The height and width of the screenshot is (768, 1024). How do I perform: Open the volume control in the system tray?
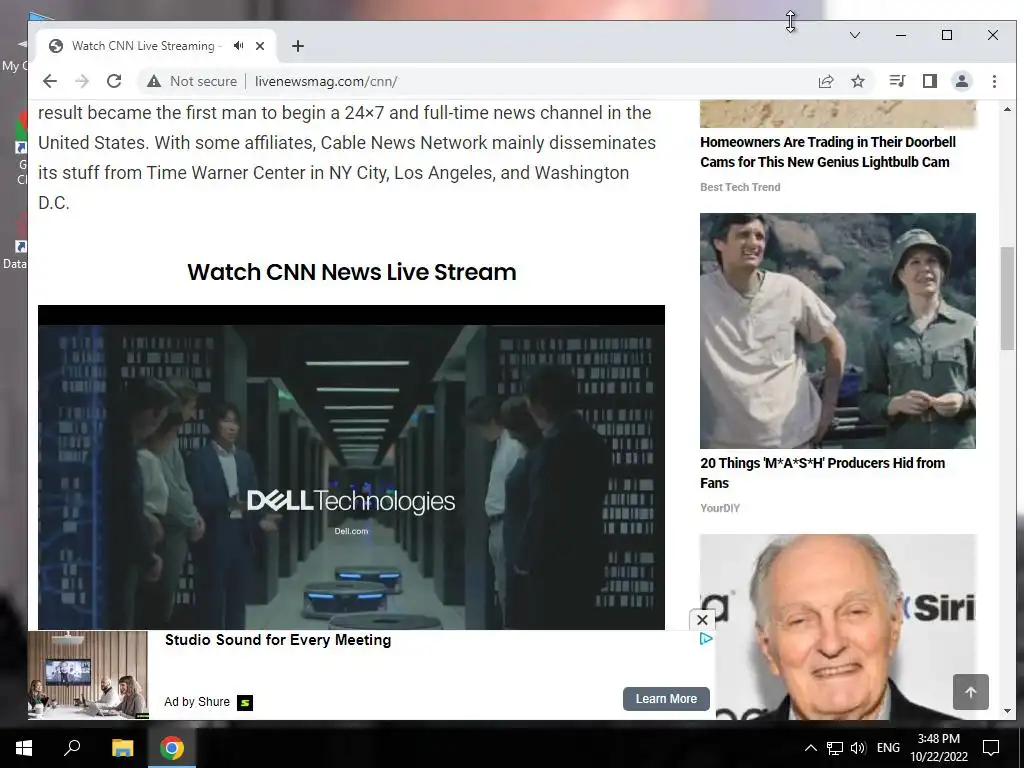coord(858,748)
